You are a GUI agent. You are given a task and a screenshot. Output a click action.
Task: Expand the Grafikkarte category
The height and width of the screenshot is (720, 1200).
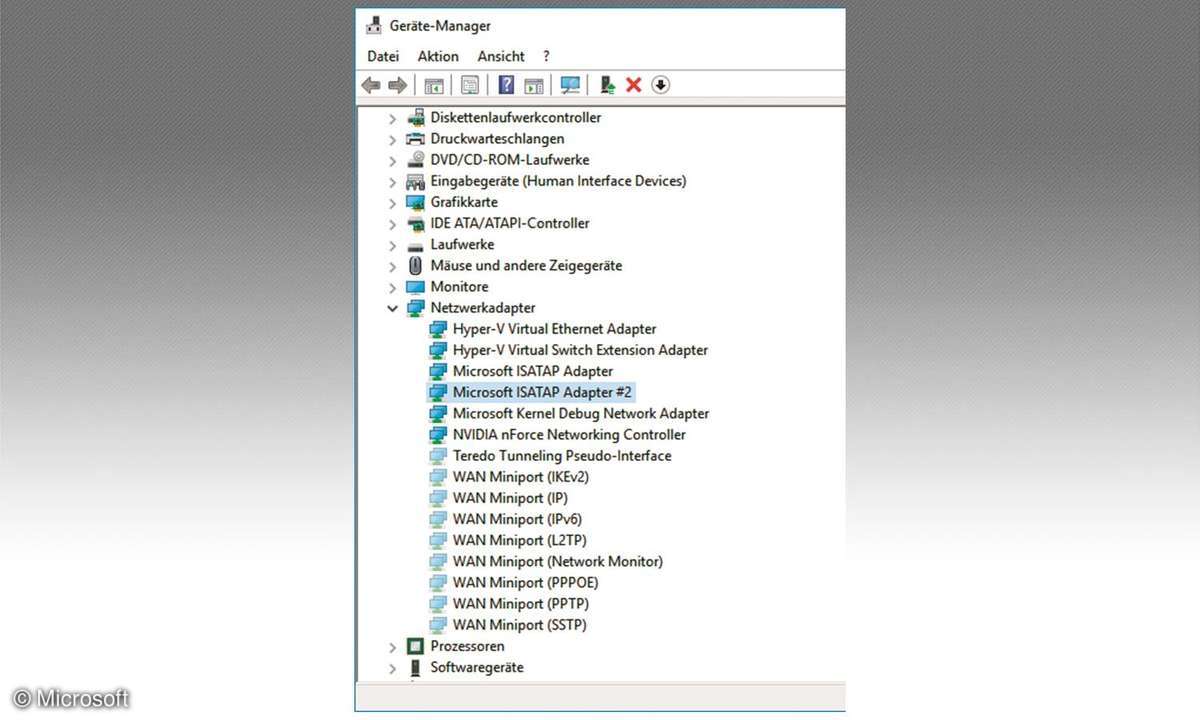click(392, 203)
